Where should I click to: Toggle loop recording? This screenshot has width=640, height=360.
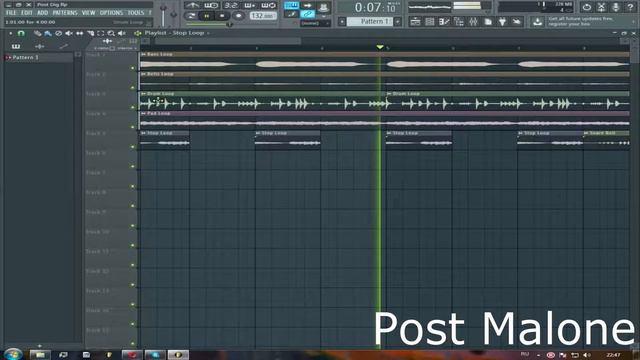(x=268, y=5)
